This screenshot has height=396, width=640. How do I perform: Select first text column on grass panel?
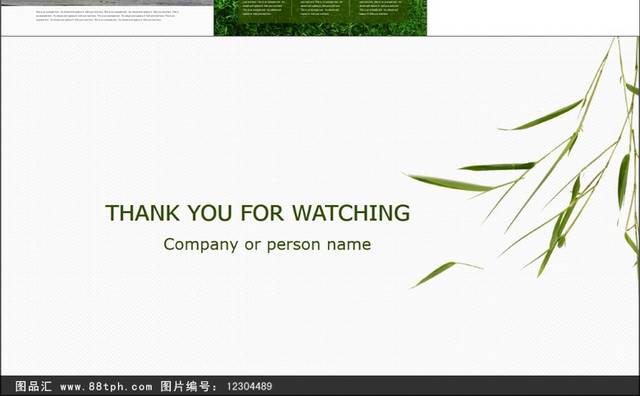pyautogui.click(x=264, y=8)
